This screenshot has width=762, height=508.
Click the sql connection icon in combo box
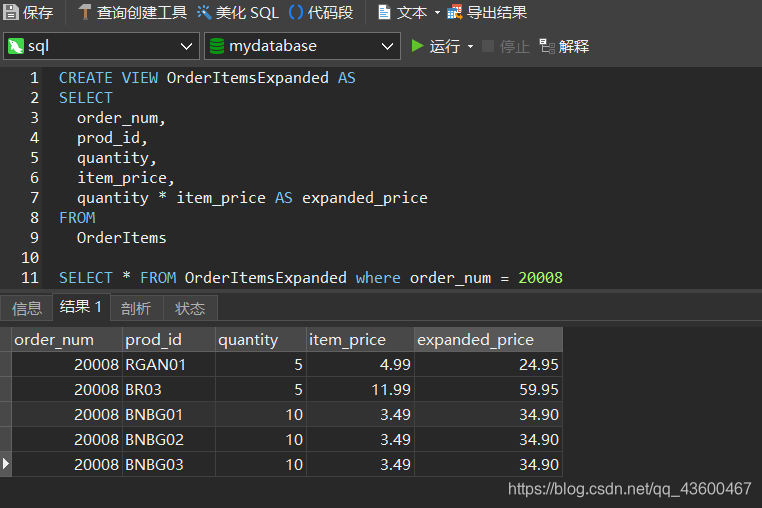coord(16,46)
